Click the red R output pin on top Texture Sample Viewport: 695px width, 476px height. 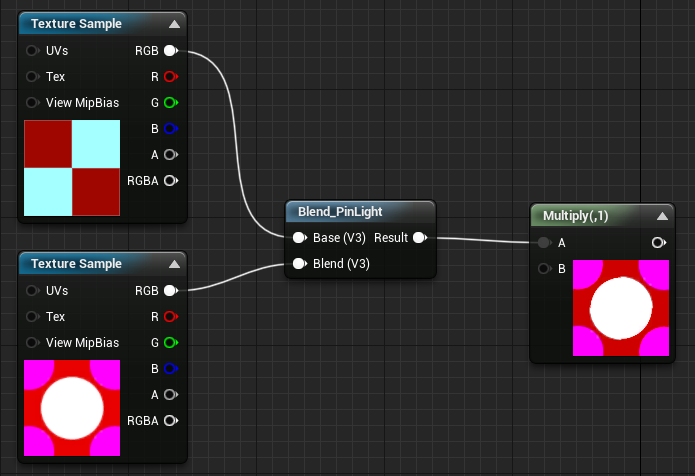click(x=171, y=77)
